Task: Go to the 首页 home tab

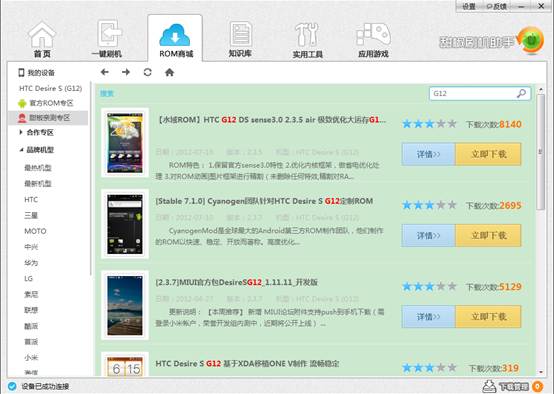Action: click(x=42, y=40)
